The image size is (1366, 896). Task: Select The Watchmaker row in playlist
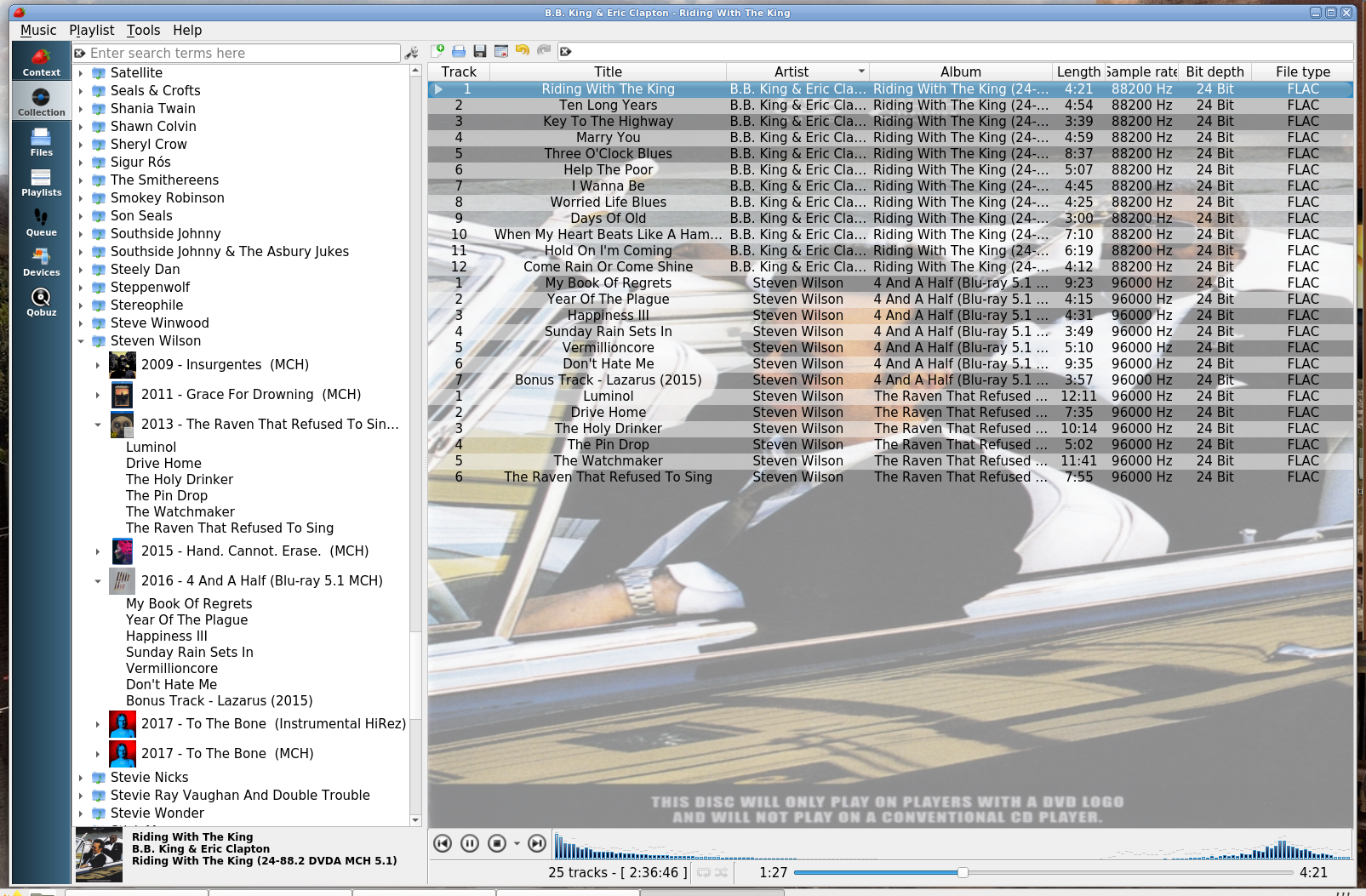[890, 461]
